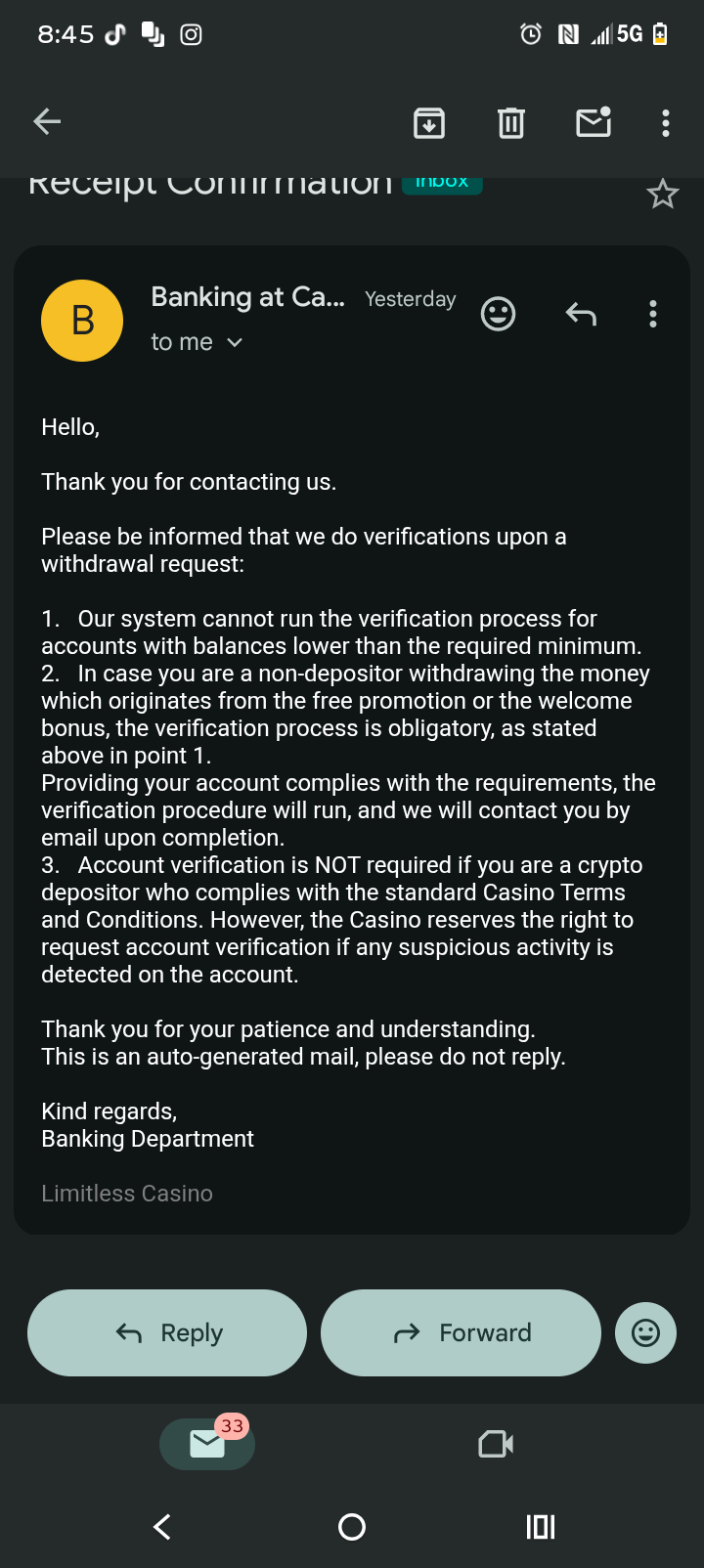Viewport: 704px width, 1568px height.
Task: Tap the round emoji button beside Forward
Action: click(x=645, y=1332)
